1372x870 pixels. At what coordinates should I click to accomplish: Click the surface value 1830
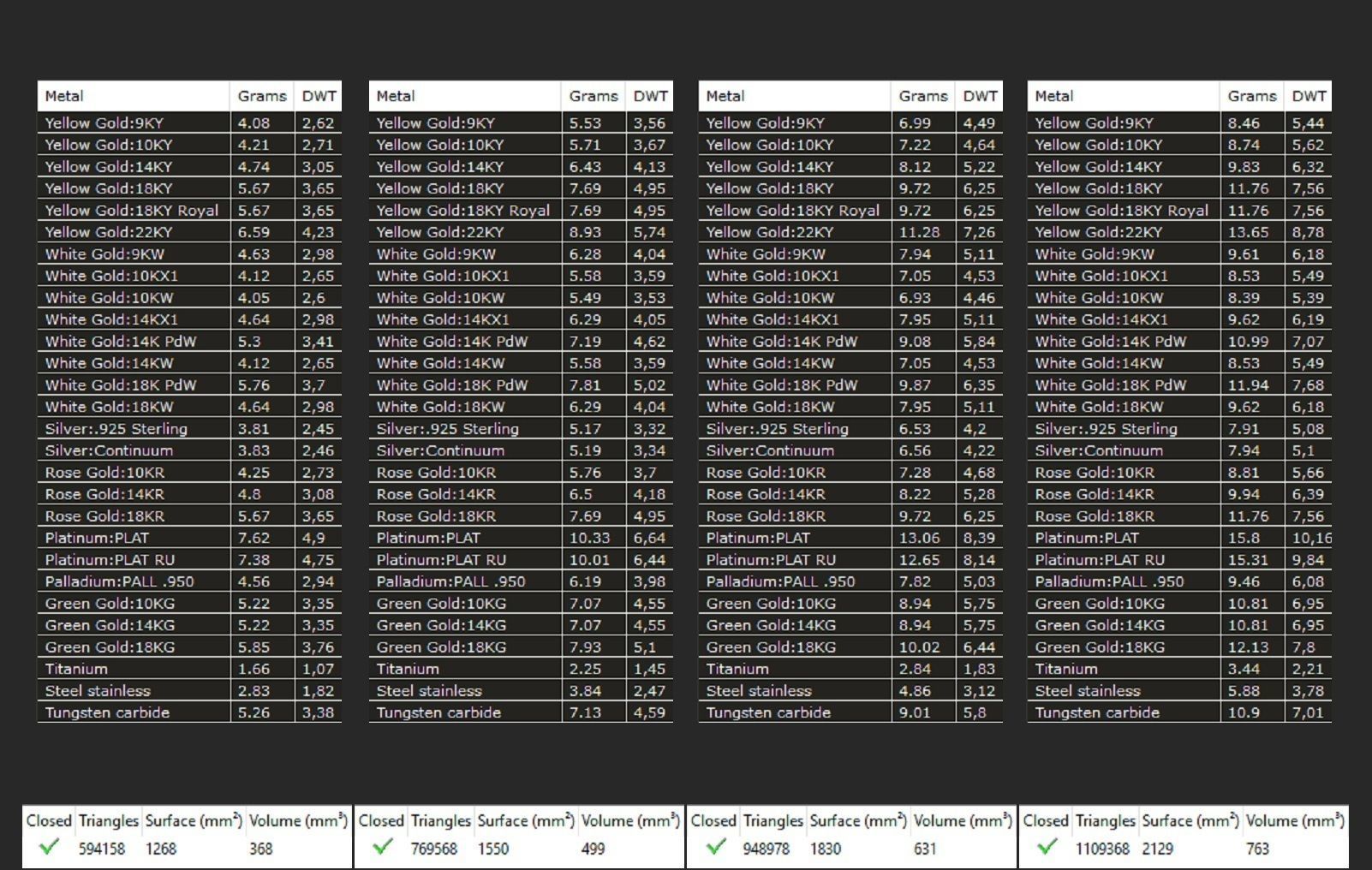[826, 849]
